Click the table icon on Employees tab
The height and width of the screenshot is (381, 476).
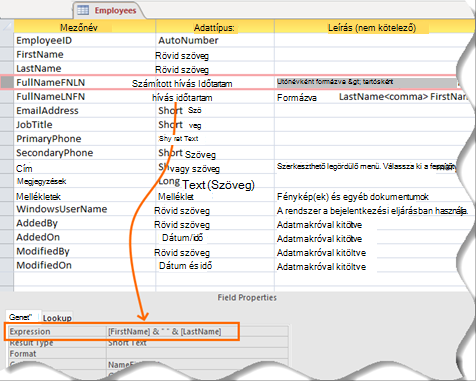point(83,10)
